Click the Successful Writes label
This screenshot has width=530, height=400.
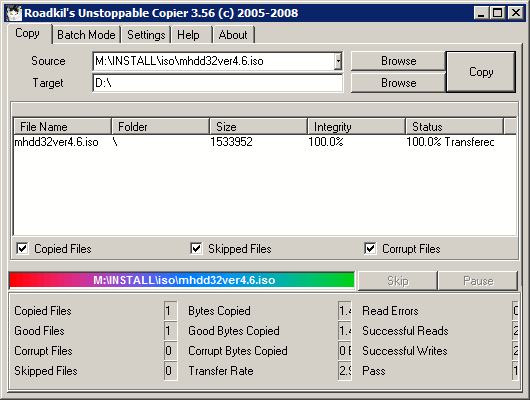pyautogui.click(x=405, y=351)
